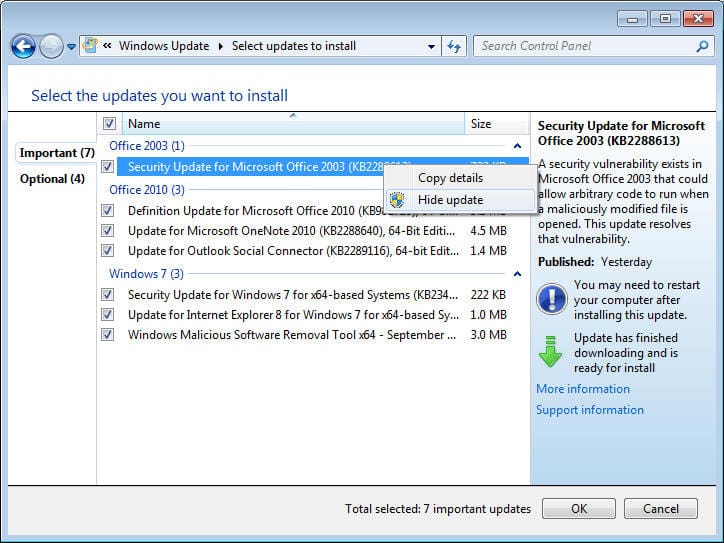This screenshot has height=543, width=724.
Task: Minimize the Windows Update window
Action: 633,19
